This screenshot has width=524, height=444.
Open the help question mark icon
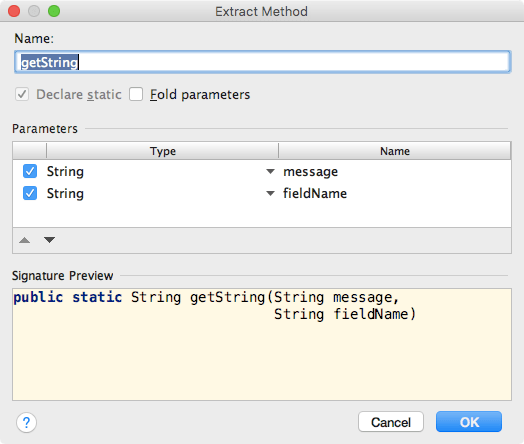coord(26,423)
